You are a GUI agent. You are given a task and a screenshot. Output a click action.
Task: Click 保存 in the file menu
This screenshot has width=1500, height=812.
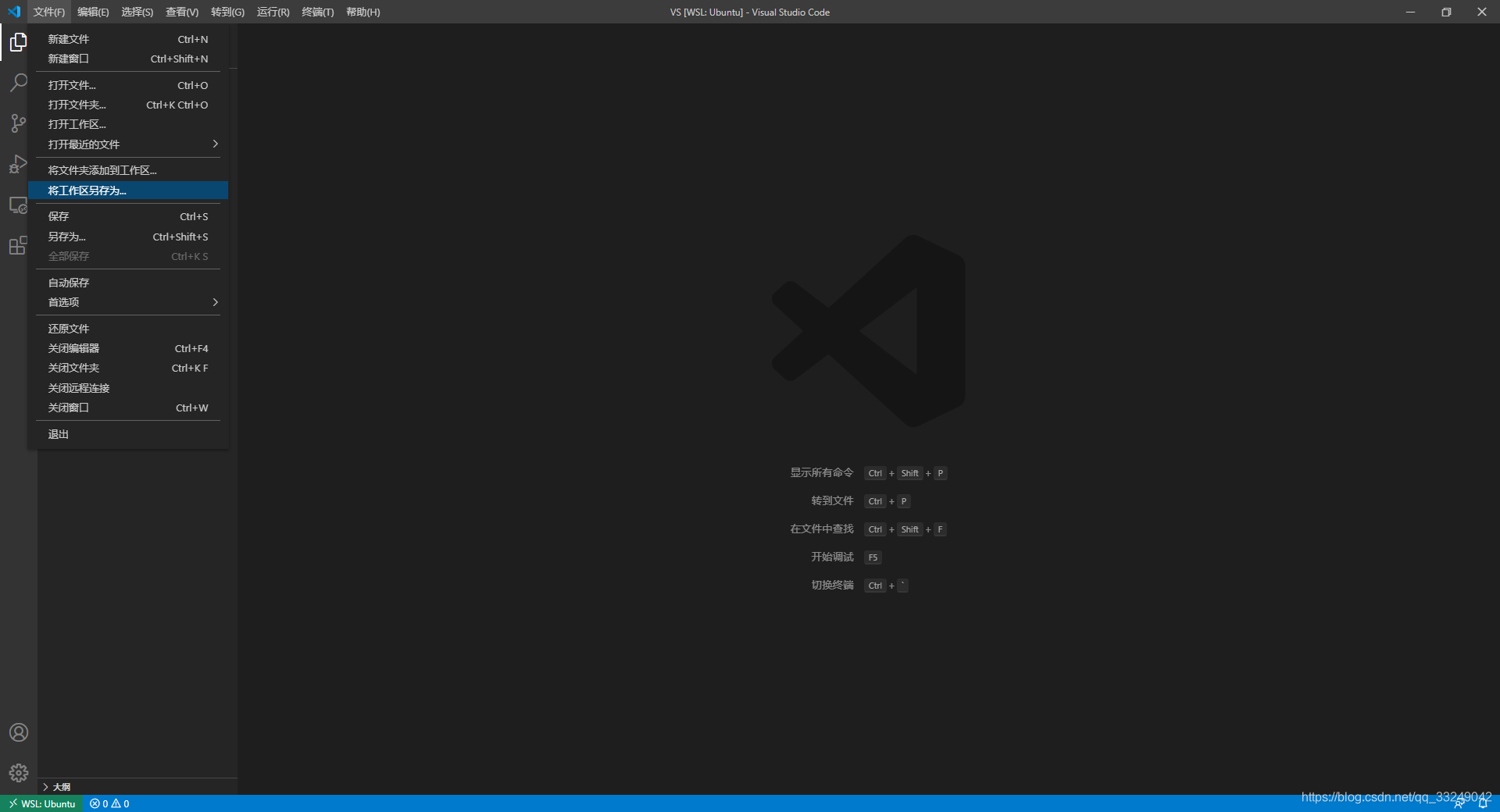click(128, 216)
